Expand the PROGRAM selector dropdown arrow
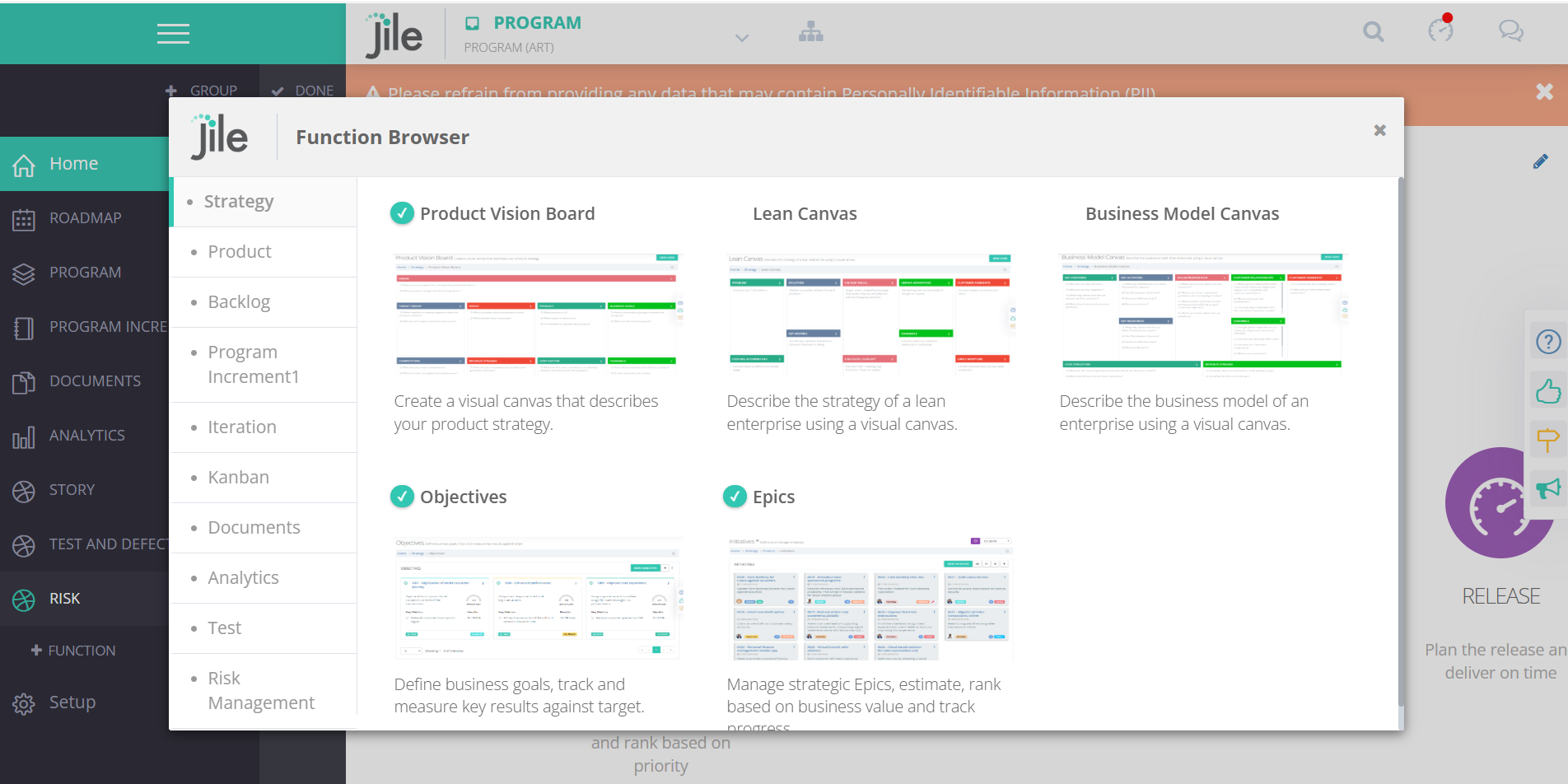1568x784 pixels. point(741,38)
